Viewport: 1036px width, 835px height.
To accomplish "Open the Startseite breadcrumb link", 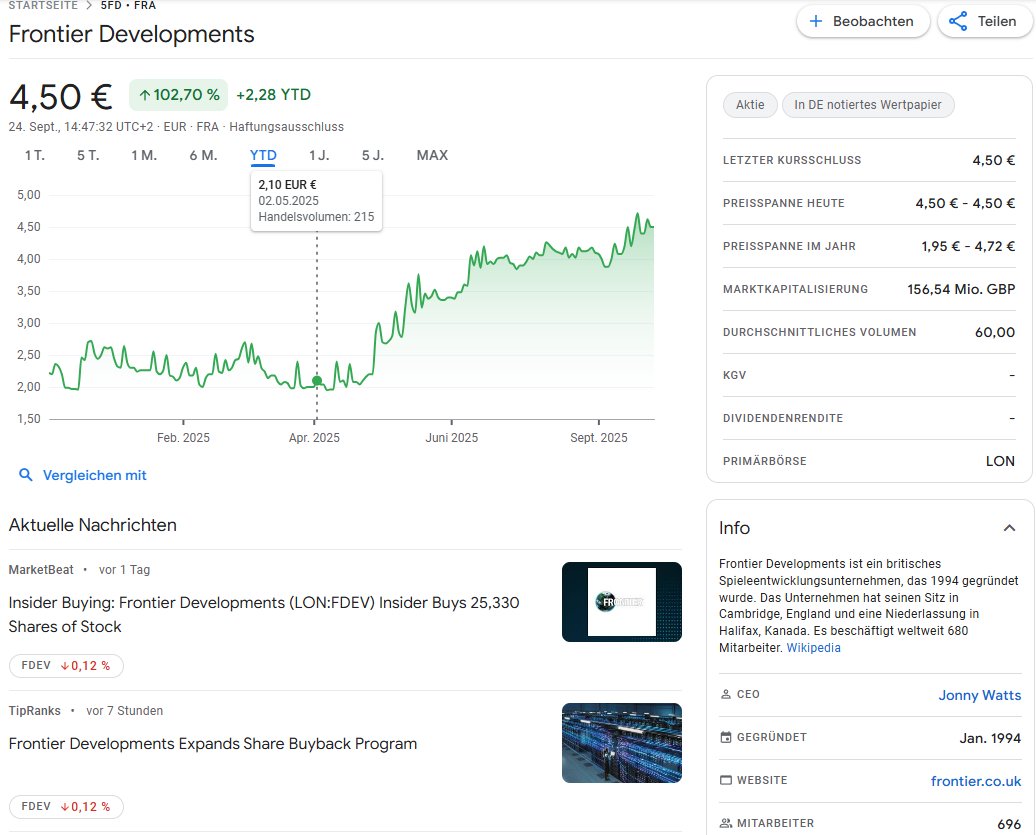I will click(43, 5).
